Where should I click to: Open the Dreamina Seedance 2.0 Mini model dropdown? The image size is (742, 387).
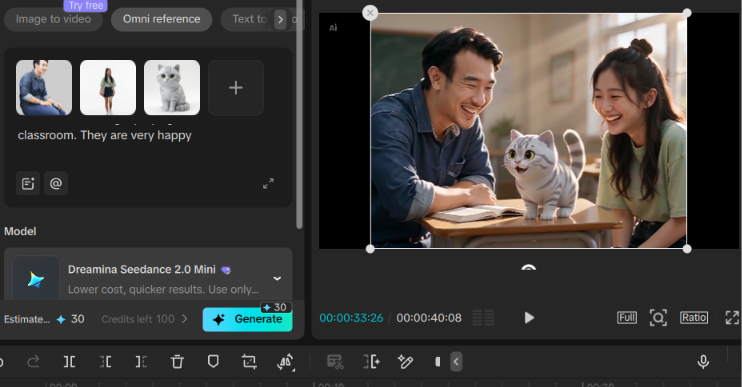tap(277, 278)
